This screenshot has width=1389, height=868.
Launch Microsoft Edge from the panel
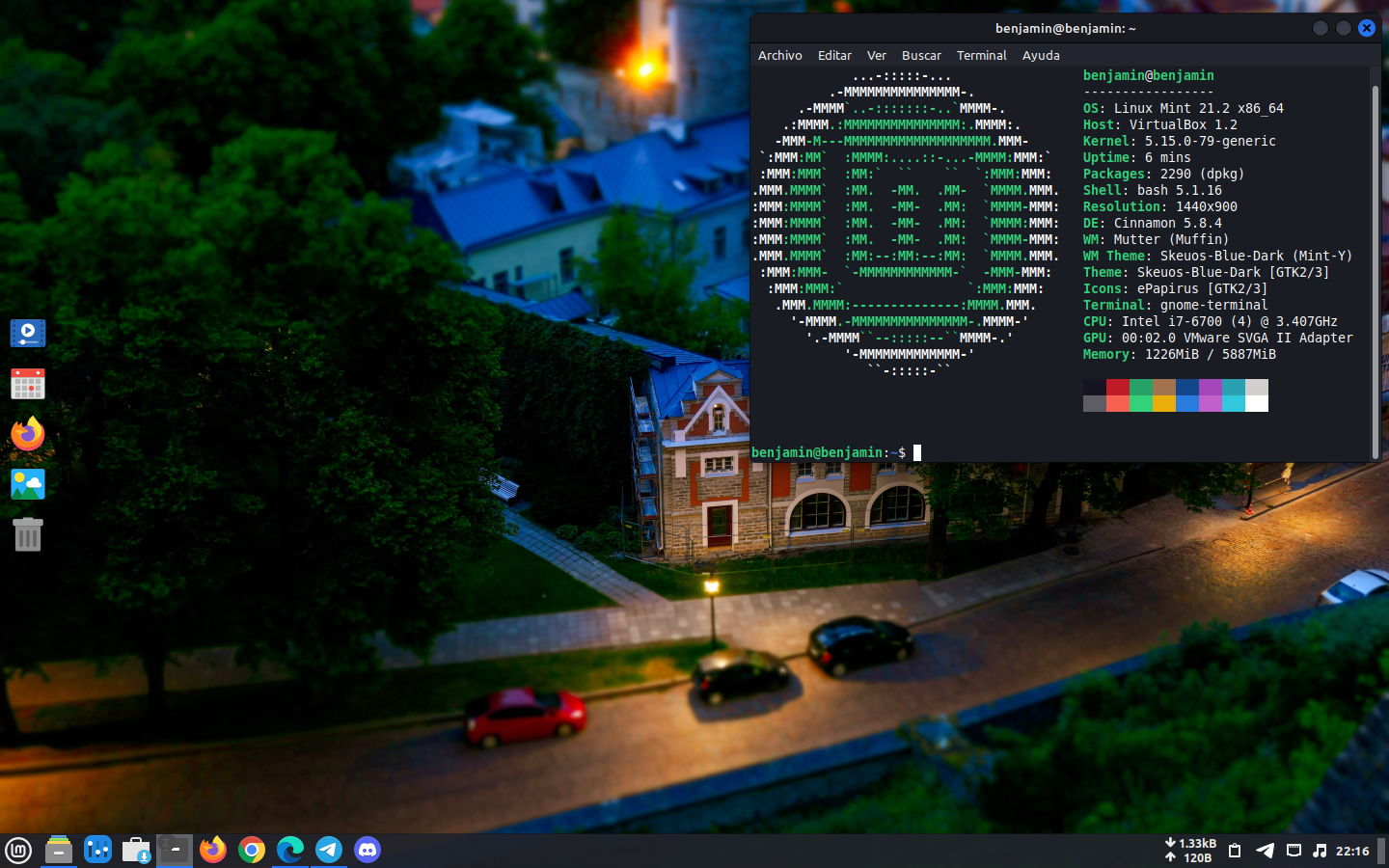coord(290,850)
